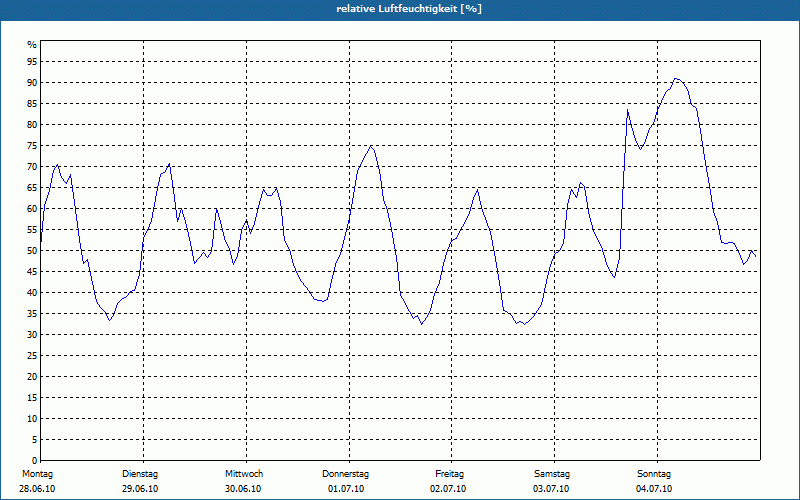Click the 35 value on the y-axis
The image size is (800, 500).
pos(32,314)
